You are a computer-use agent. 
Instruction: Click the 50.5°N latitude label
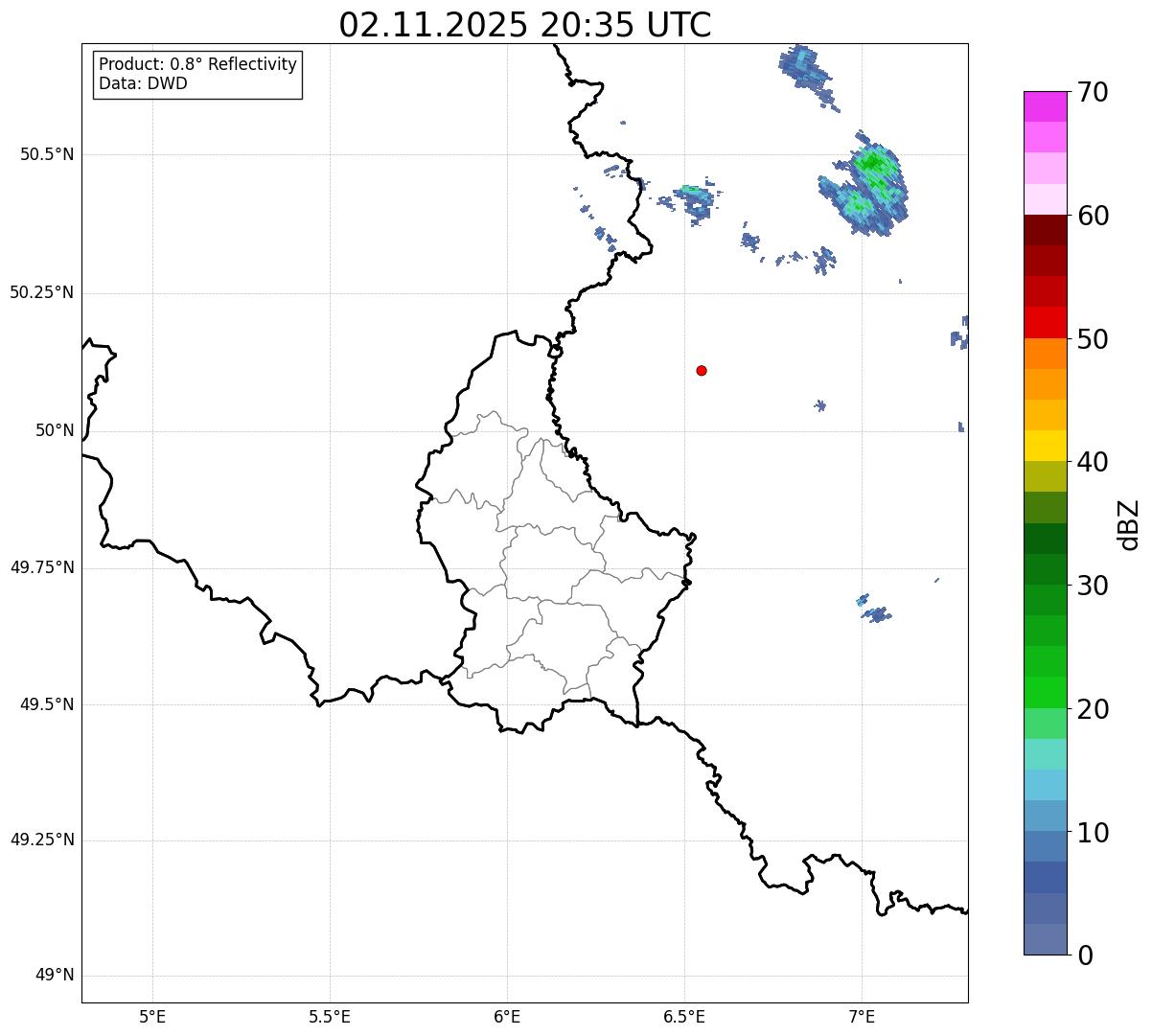point(47,154)
